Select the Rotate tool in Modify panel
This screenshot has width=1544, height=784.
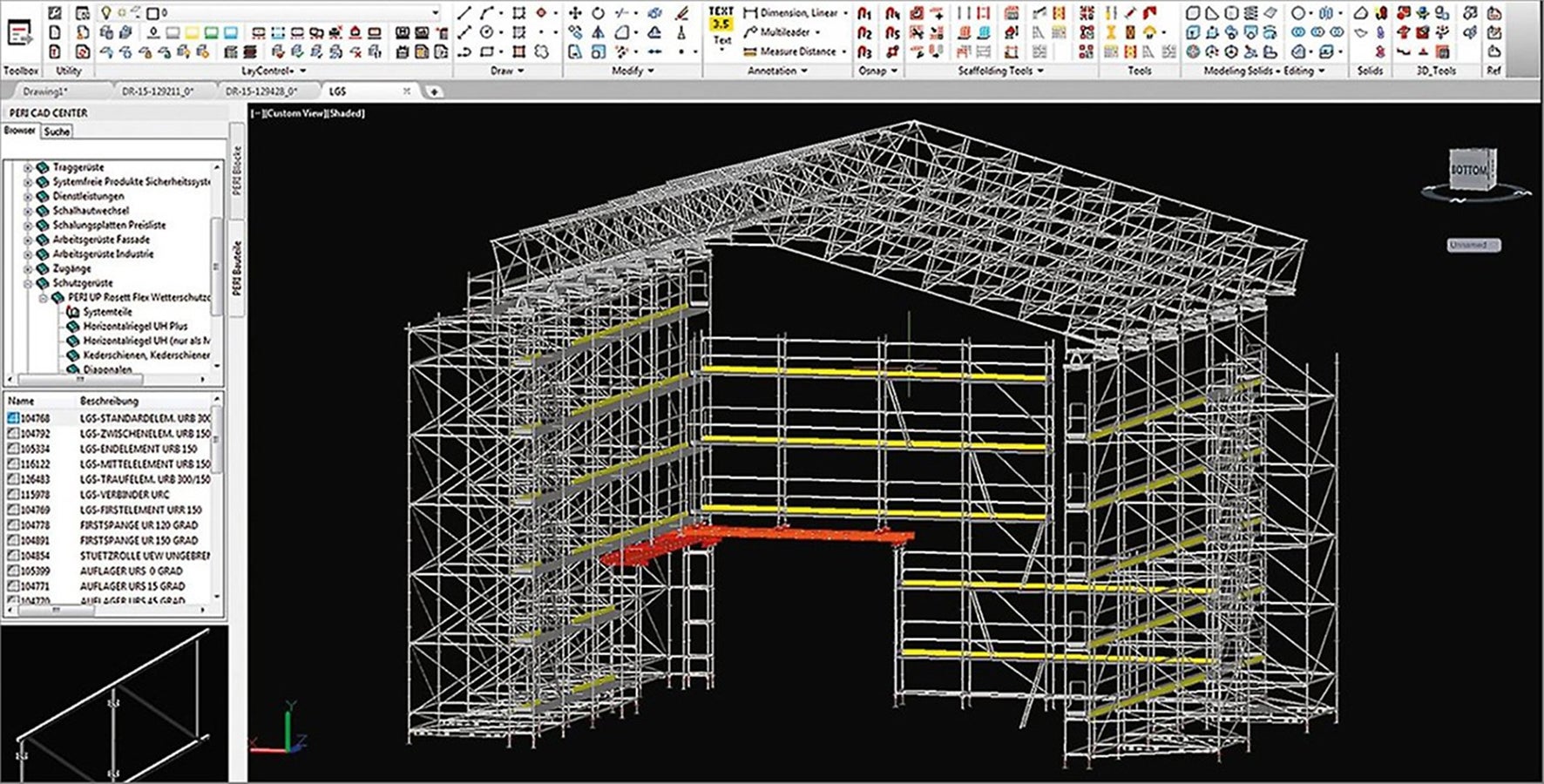click(x=599, y=15)
